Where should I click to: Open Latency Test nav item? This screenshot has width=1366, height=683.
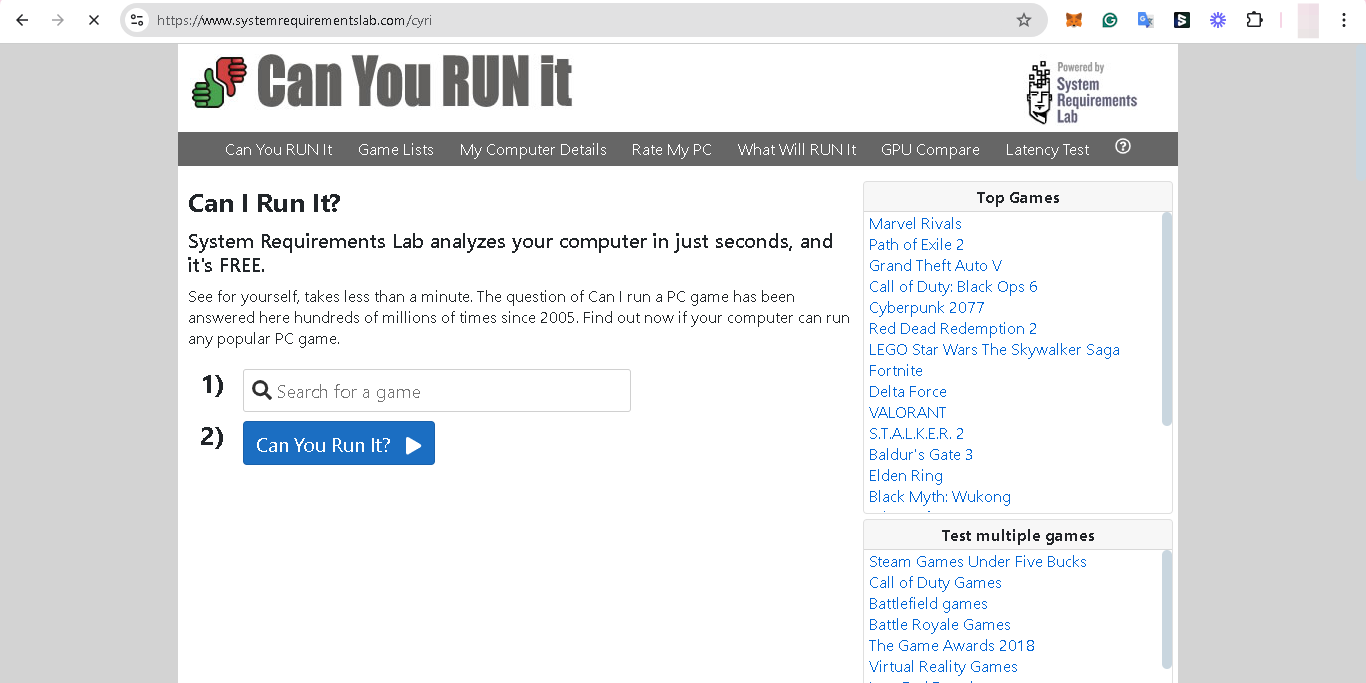click(x=1047, y=150)
